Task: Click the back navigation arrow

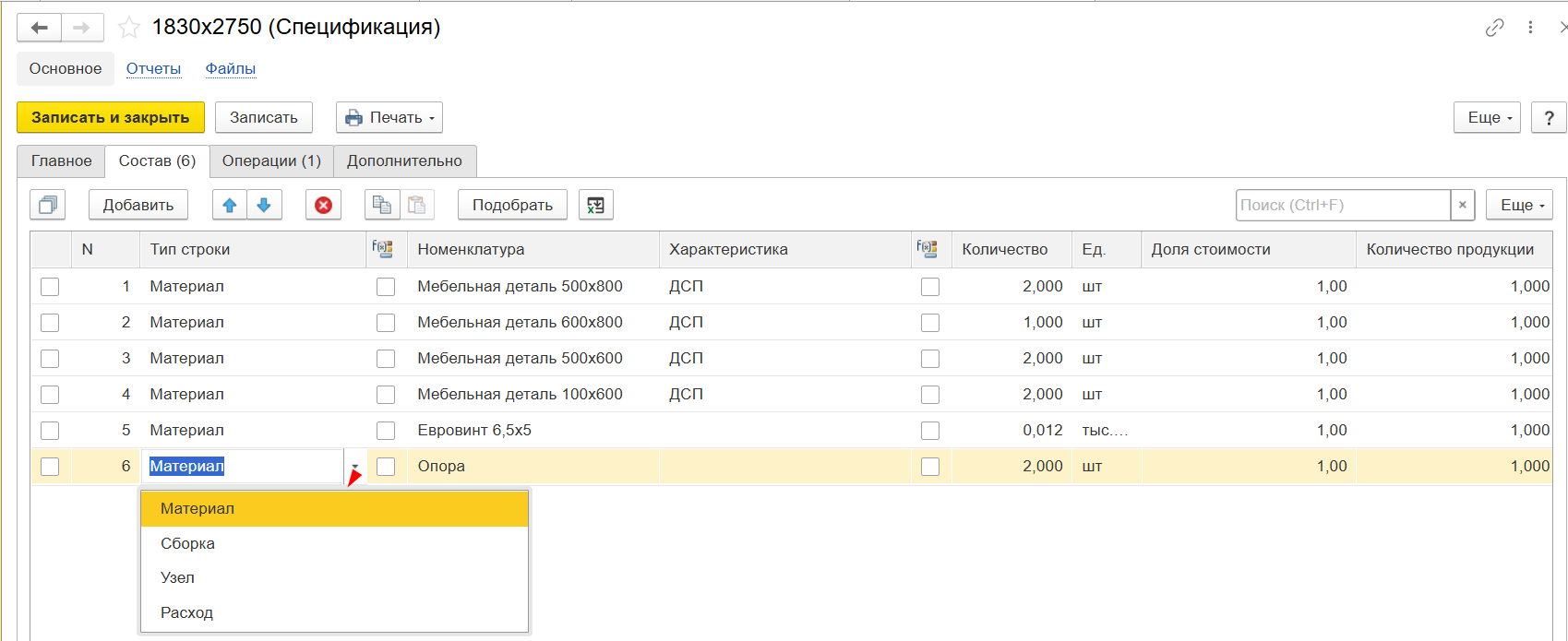Action: (40, 28)
